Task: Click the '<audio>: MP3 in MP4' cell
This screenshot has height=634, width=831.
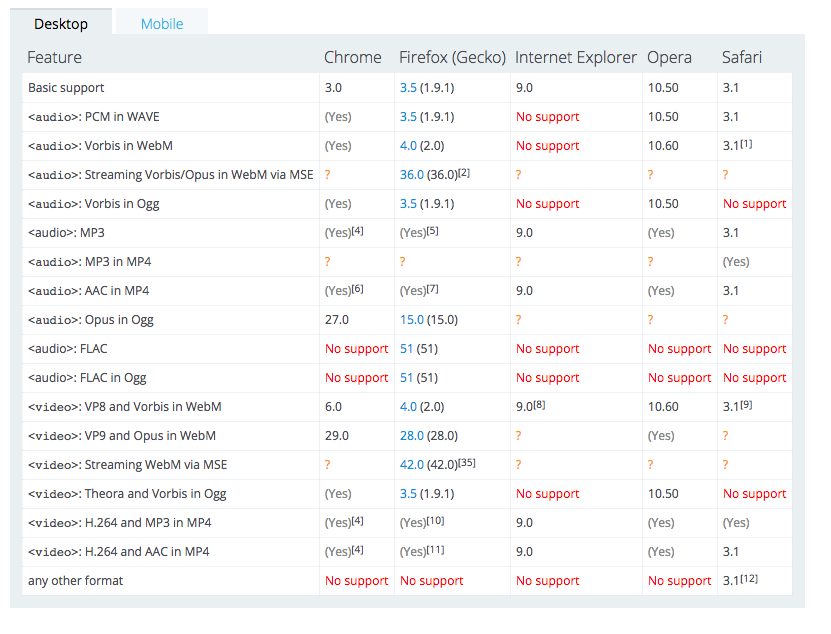Action: pyautogui.click(x=171, y=261)
